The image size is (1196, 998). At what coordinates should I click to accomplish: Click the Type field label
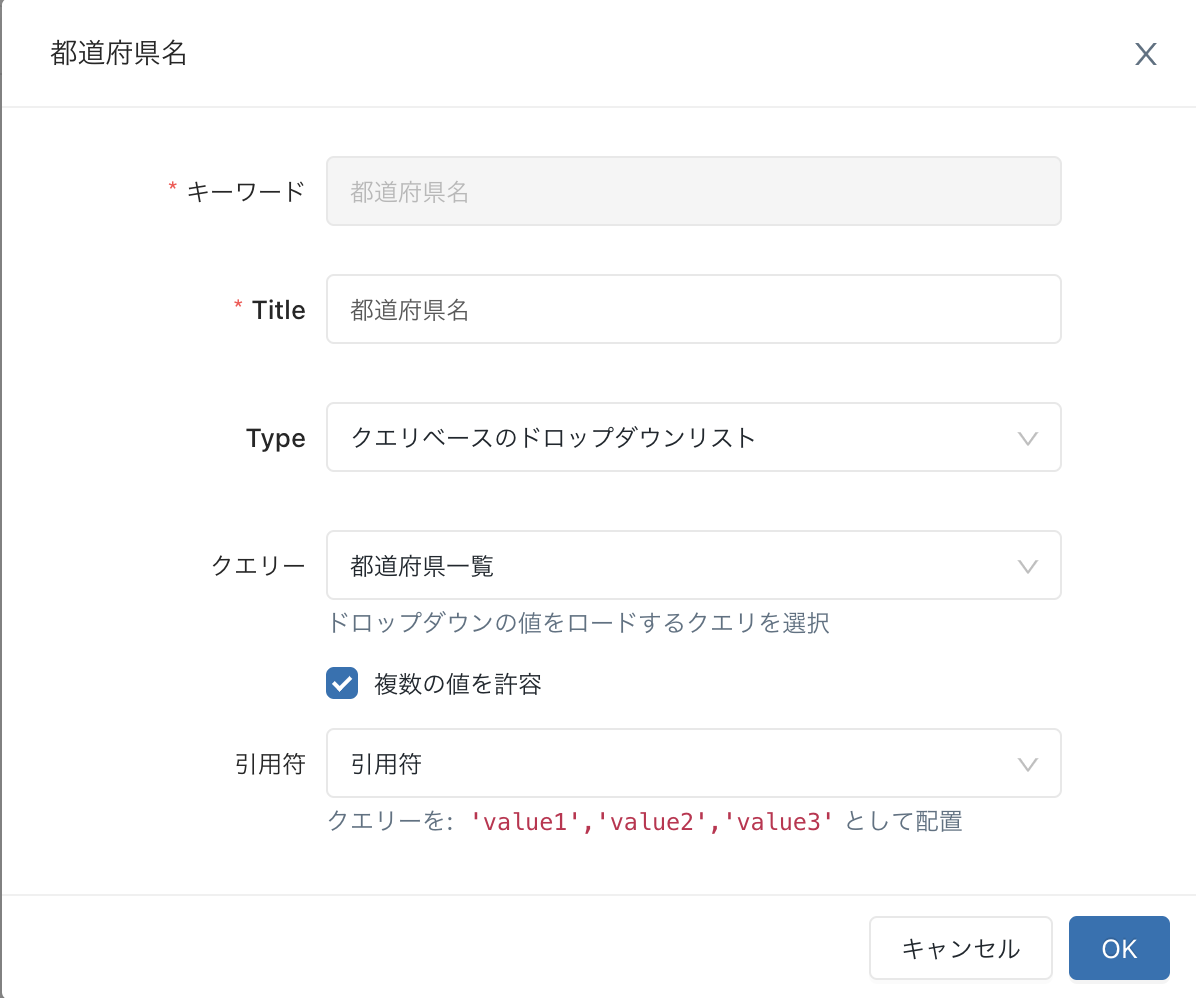(275, 438)
